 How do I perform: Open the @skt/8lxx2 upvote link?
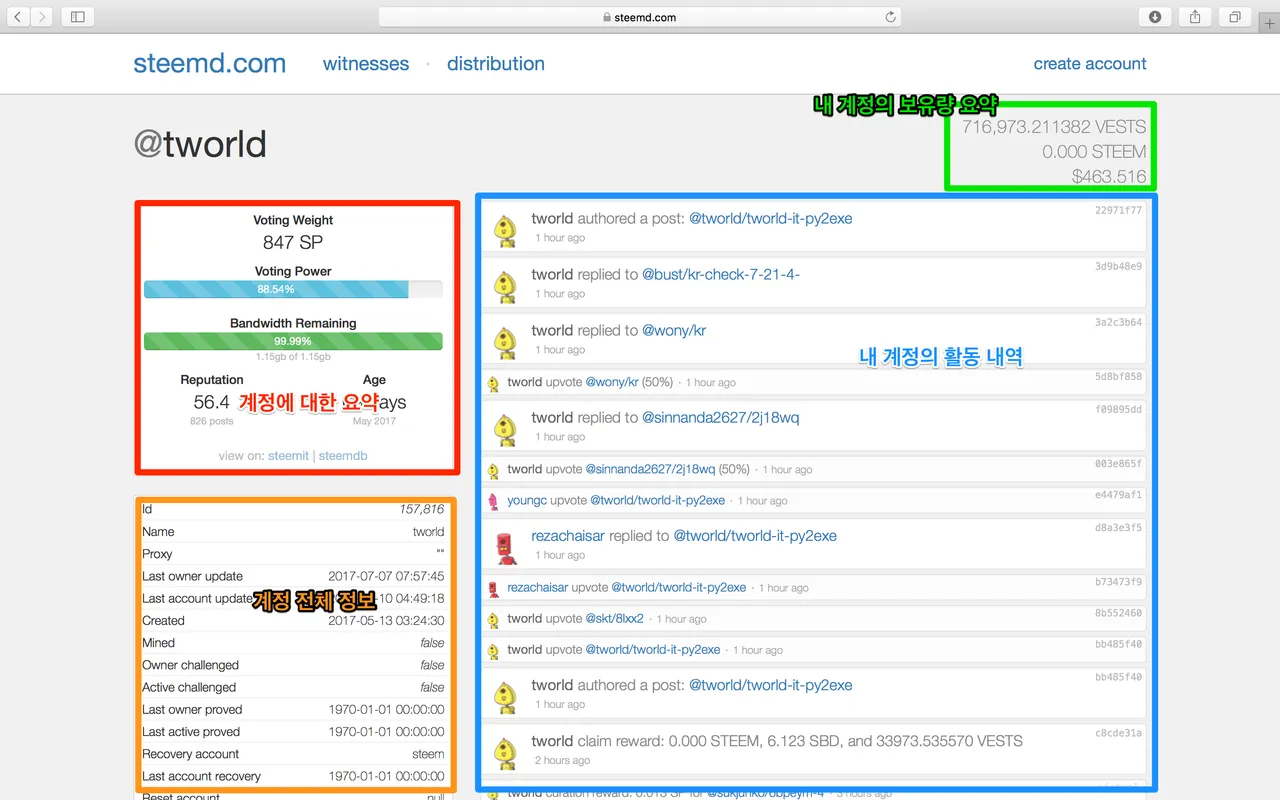614,618
